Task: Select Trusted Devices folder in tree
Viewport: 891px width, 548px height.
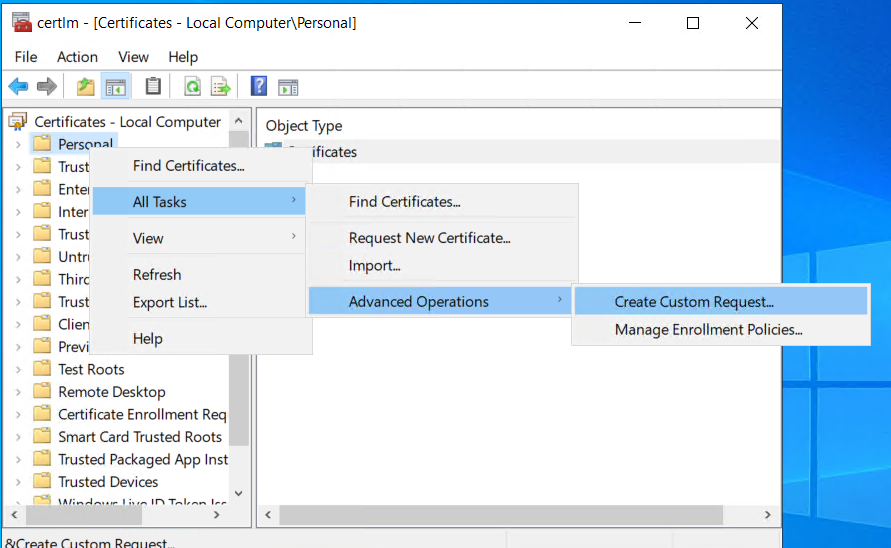Action: tap(108, 482)
